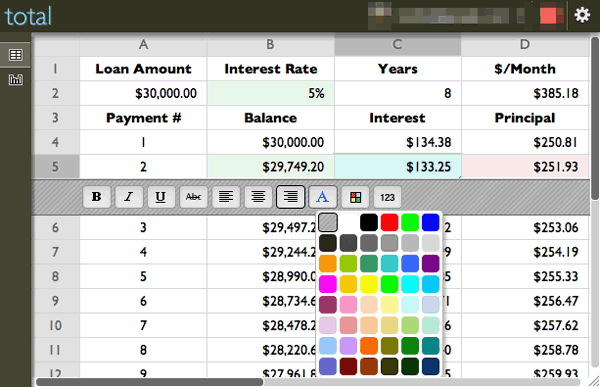Select row 1 header

tap(56, 69)
